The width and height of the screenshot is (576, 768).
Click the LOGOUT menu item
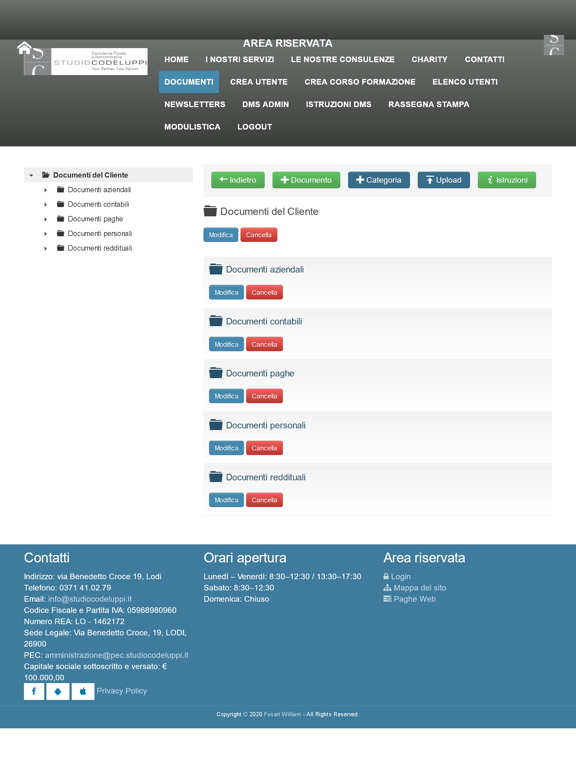(x=255, y=127)
